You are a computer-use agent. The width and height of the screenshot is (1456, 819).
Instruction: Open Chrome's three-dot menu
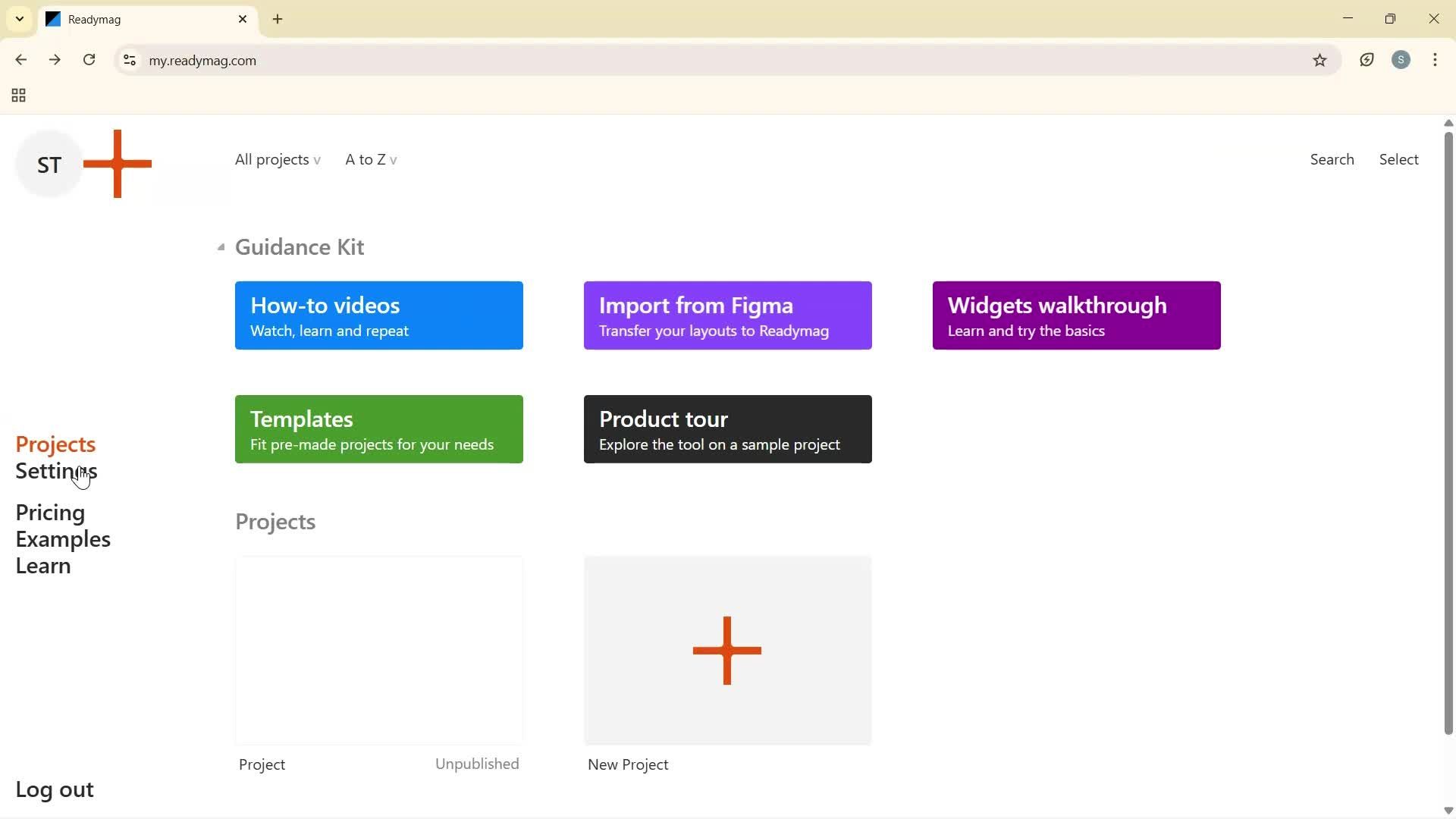(1435, 60)
